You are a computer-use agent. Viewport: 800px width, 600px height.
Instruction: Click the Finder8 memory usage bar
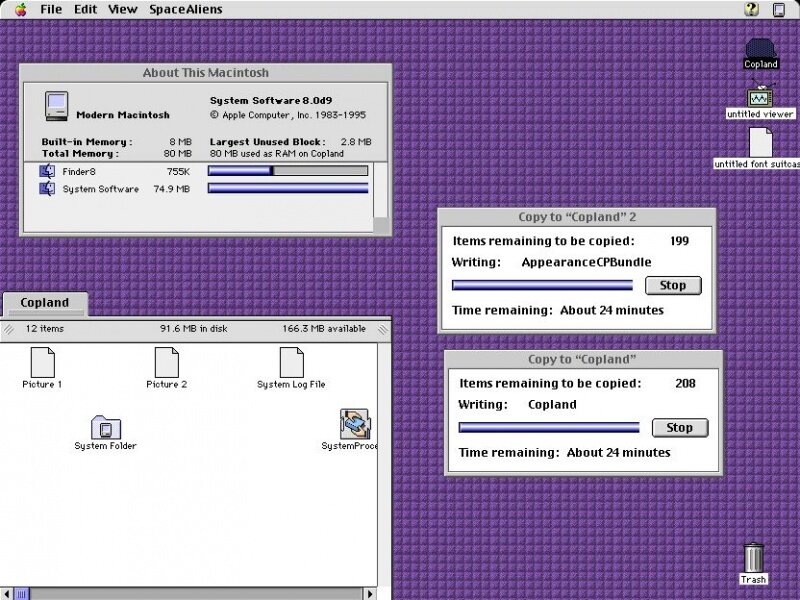point(288,171)
